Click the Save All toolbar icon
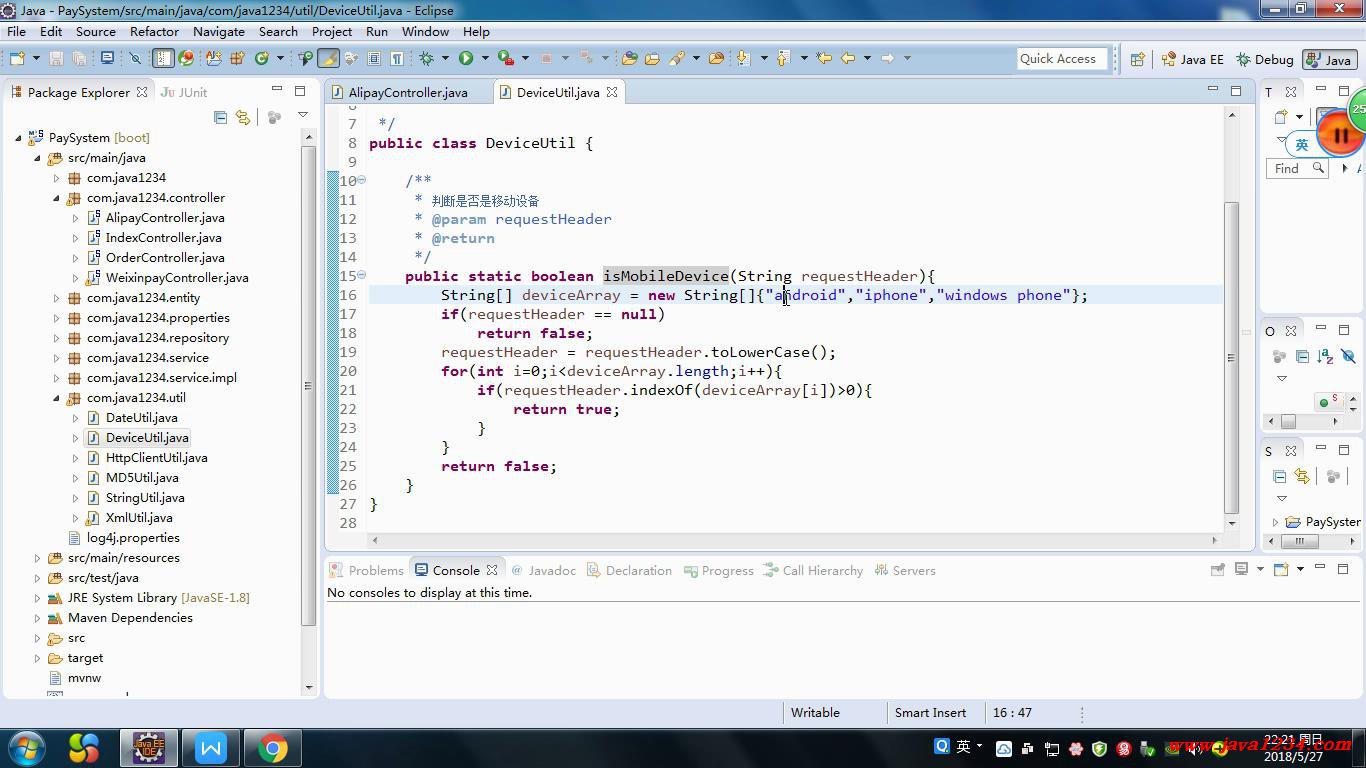The width and height of the screenshot is (1366, 768). (x=79, y=58)
